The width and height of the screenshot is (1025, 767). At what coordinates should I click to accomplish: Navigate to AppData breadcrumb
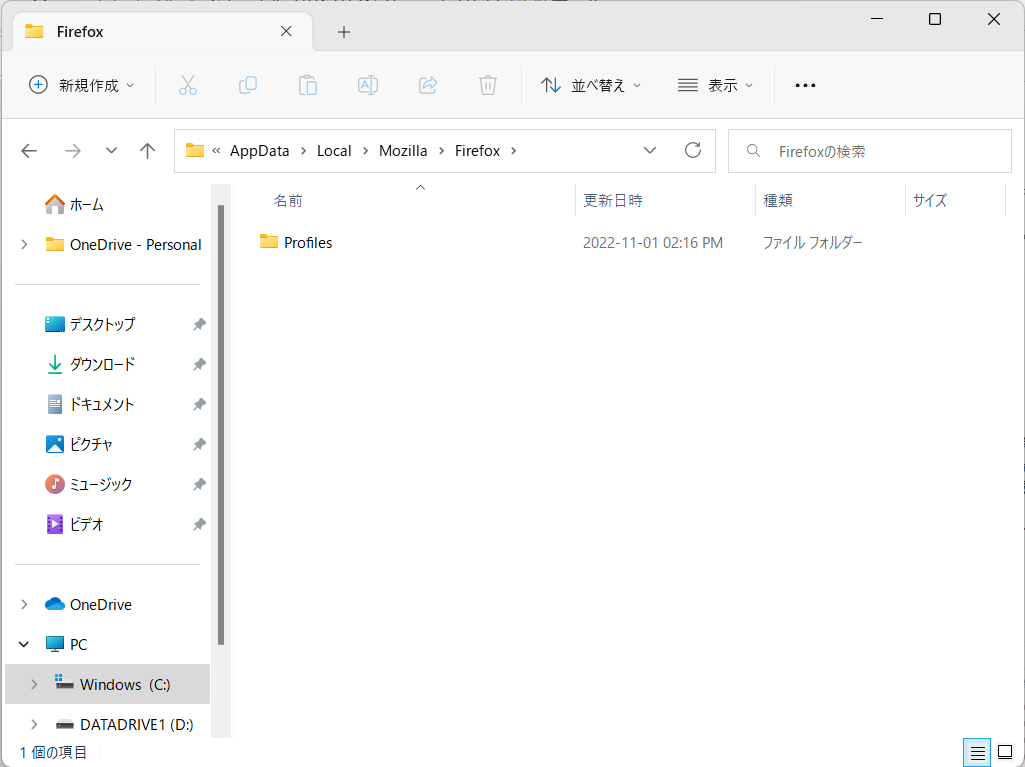(x=260, y=151)
